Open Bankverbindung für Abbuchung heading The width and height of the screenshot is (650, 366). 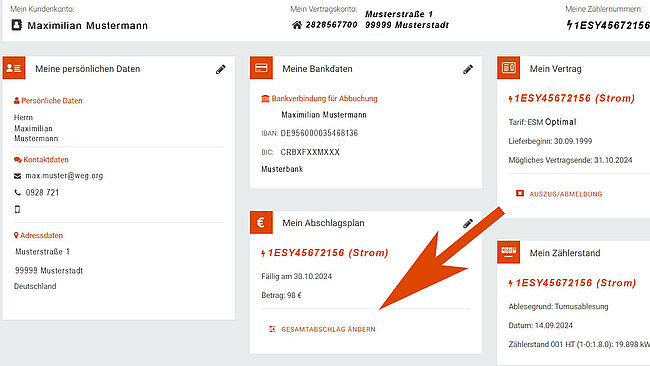pos(325,99)
